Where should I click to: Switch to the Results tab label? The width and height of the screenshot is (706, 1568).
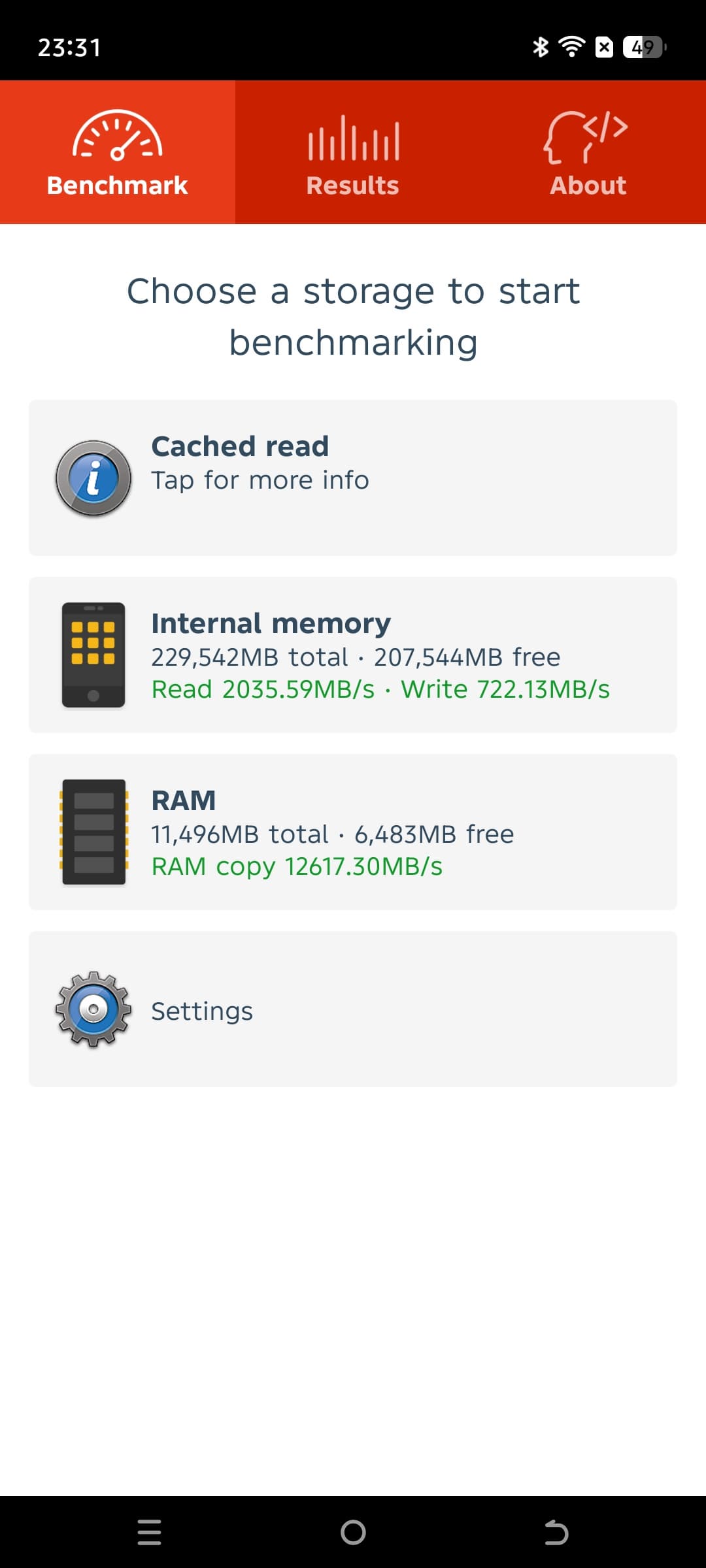353,186
